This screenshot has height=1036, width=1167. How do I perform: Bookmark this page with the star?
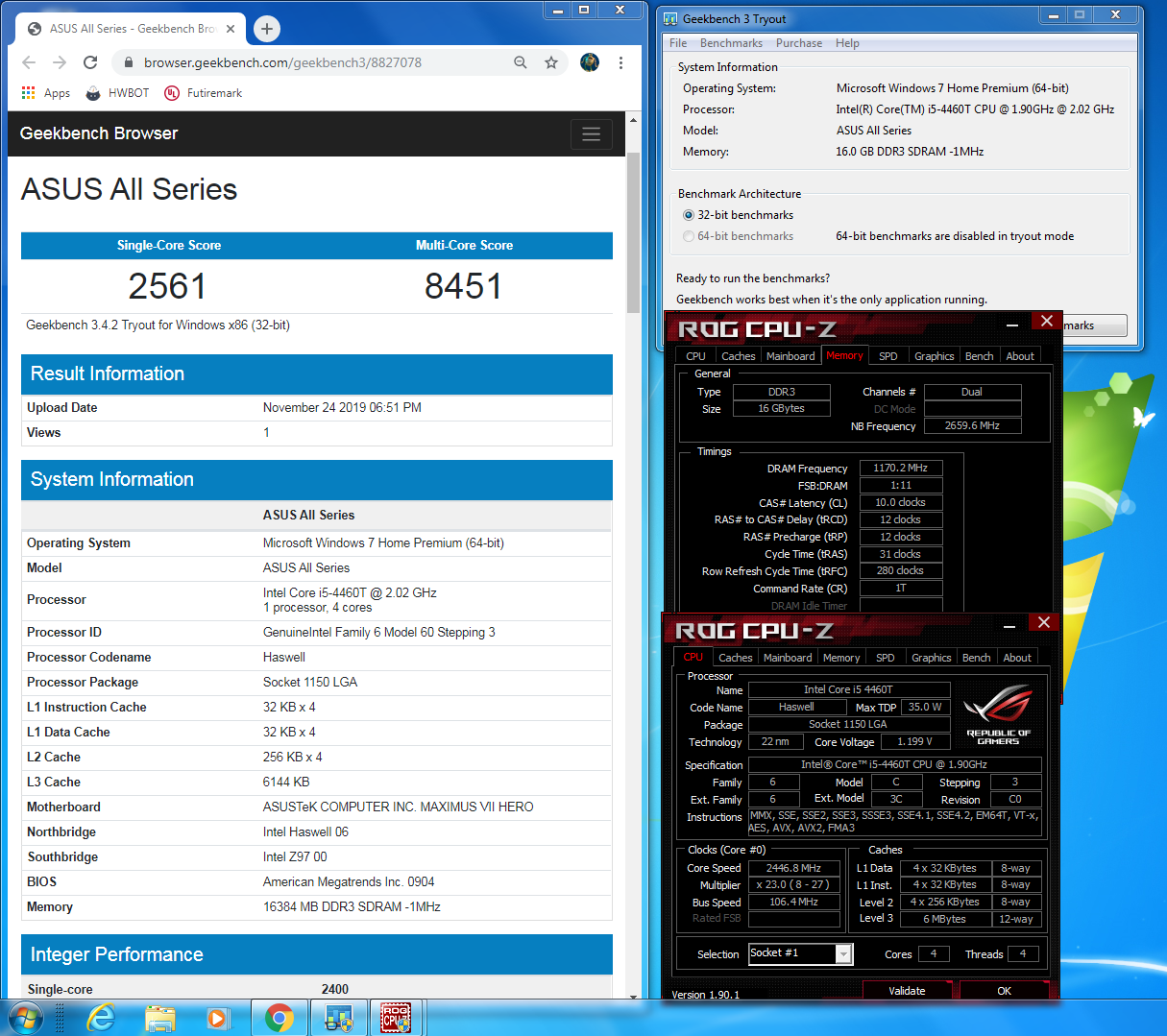(551, 62)
